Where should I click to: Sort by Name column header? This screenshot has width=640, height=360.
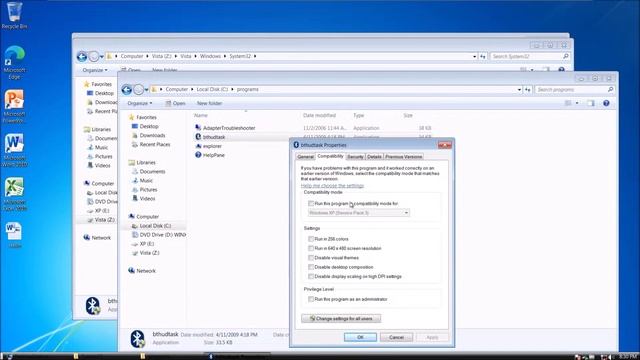(x=201, y=116)
